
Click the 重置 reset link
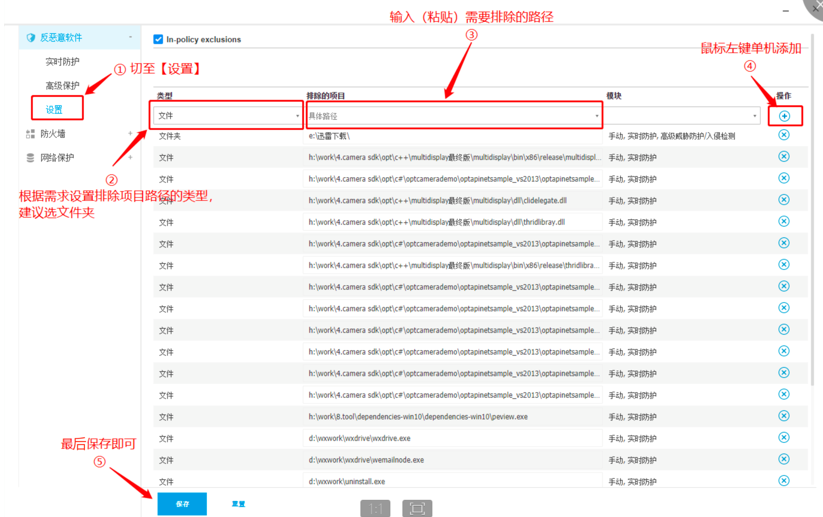238,504
